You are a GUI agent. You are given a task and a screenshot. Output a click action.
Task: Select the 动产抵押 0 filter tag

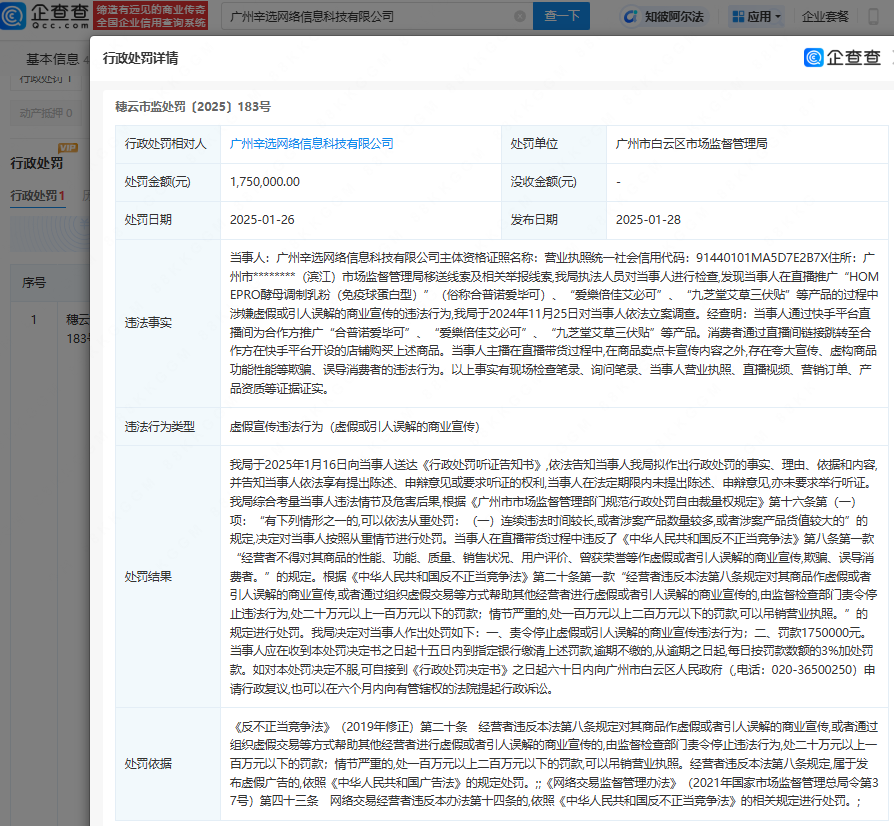(46, 113)
